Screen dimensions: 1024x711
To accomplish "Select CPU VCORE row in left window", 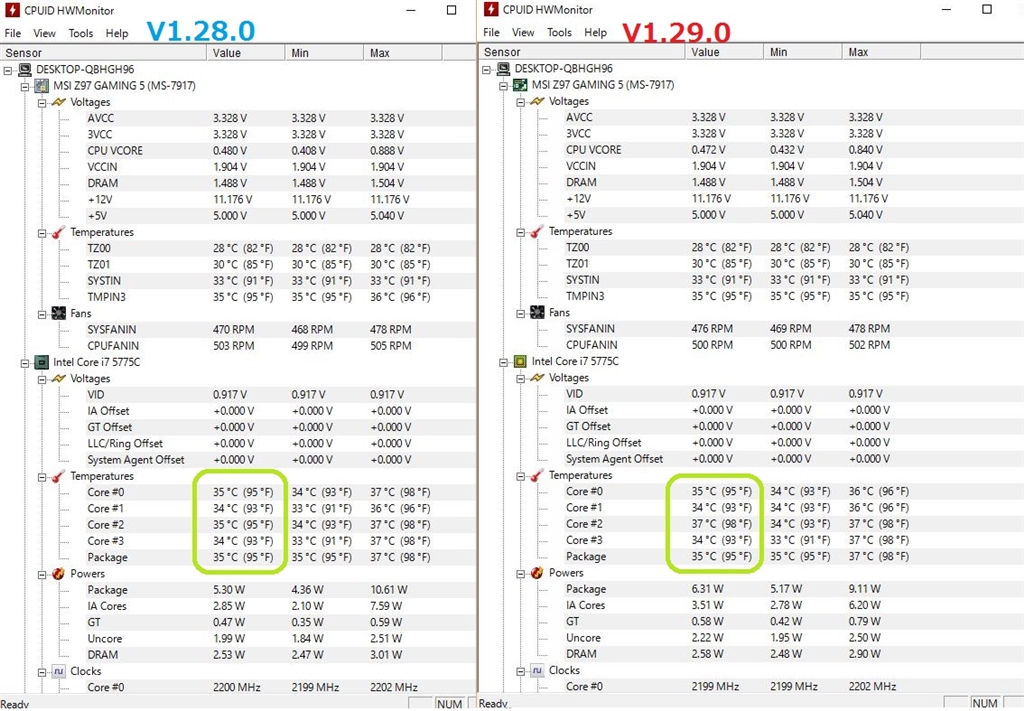I will [281, 151].
